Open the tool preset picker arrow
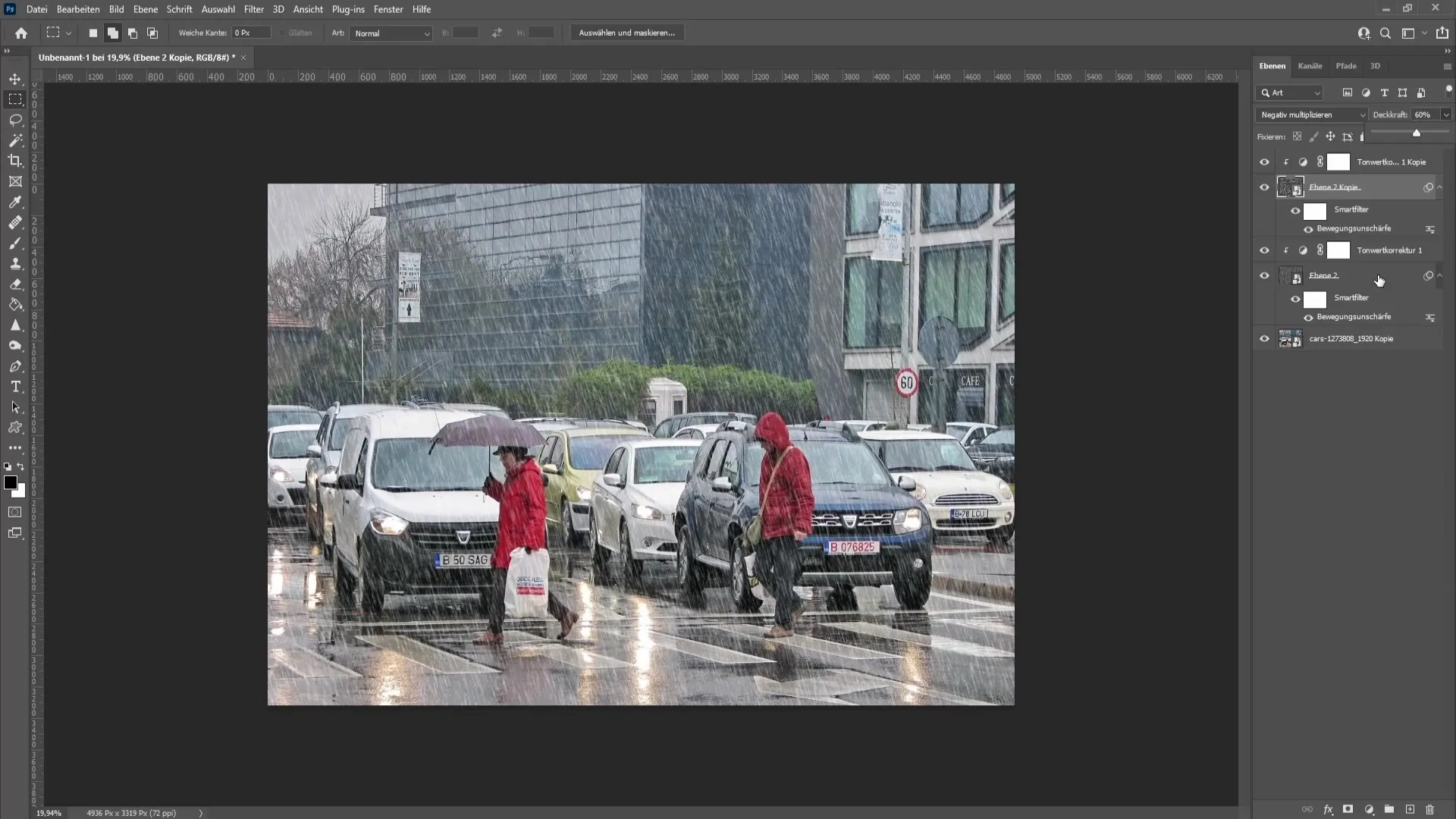This screenshot has width=1456, height=819. pyautogui.click(x=68, y=33)
